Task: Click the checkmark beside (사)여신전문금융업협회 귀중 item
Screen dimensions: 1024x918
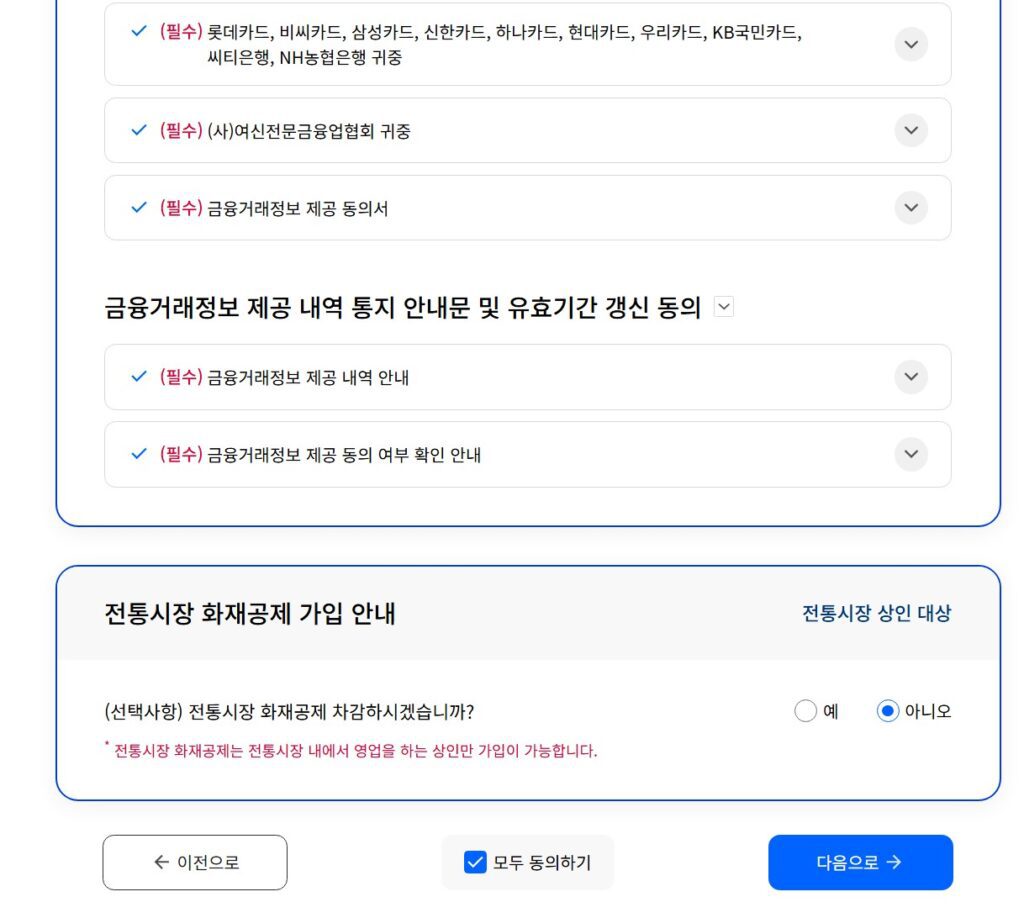Action: click(137, 130)
